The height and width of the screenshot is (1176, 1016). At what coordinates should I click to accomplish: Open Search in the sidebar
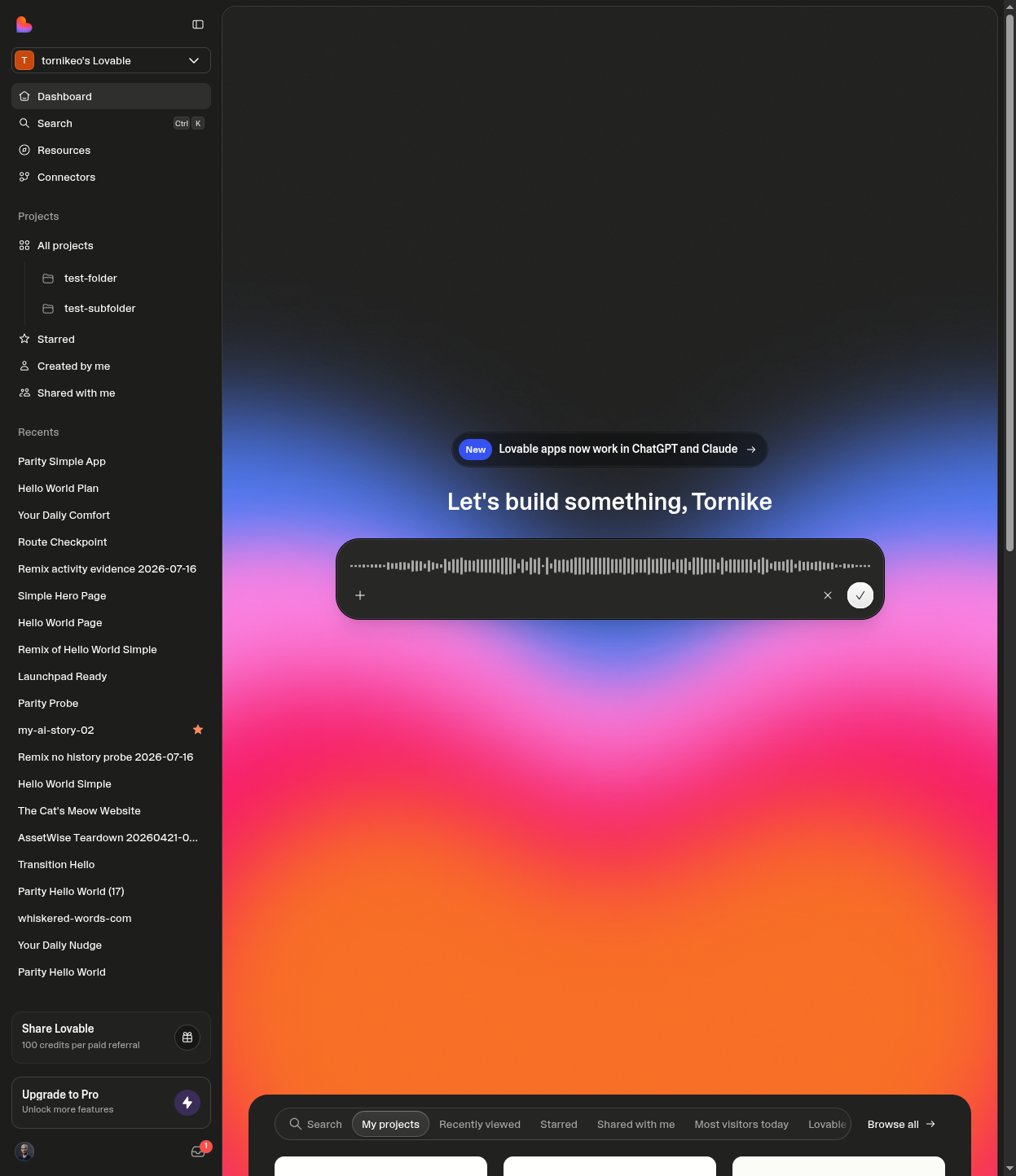click(111, 123)
